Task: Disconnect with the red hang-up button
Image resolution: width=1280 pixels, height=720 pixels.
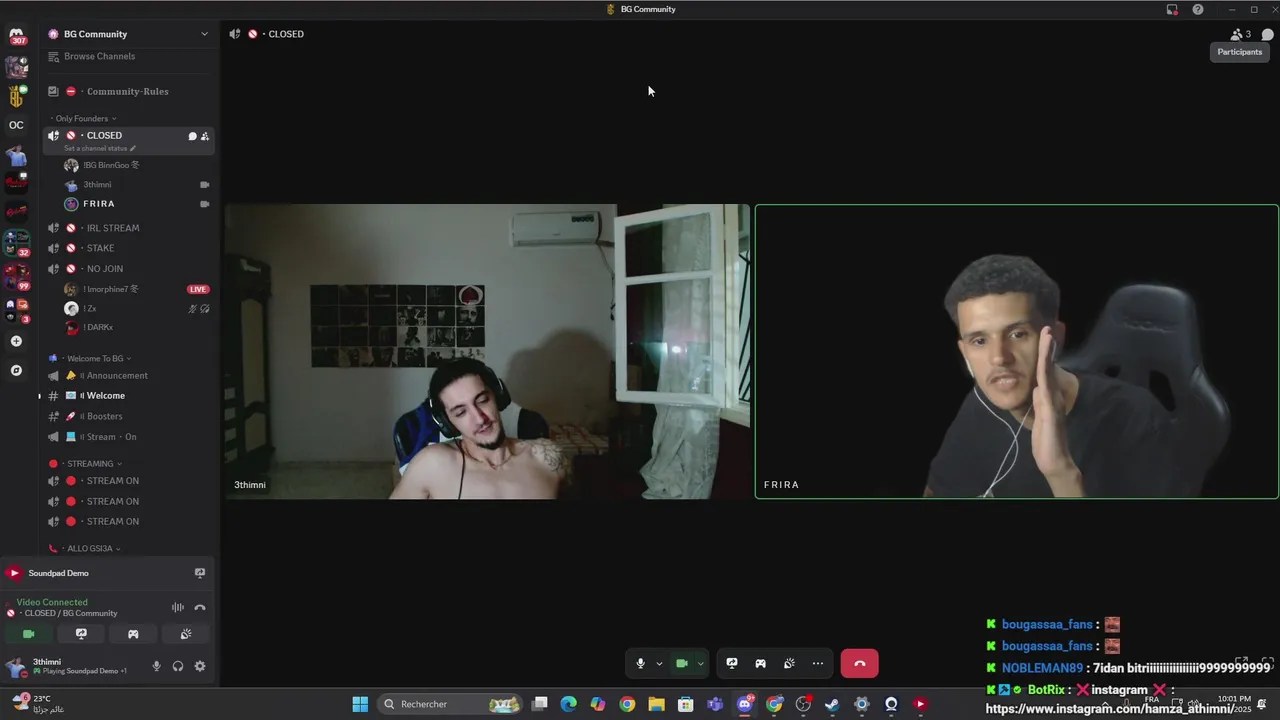Action: [x=859, y=663]
